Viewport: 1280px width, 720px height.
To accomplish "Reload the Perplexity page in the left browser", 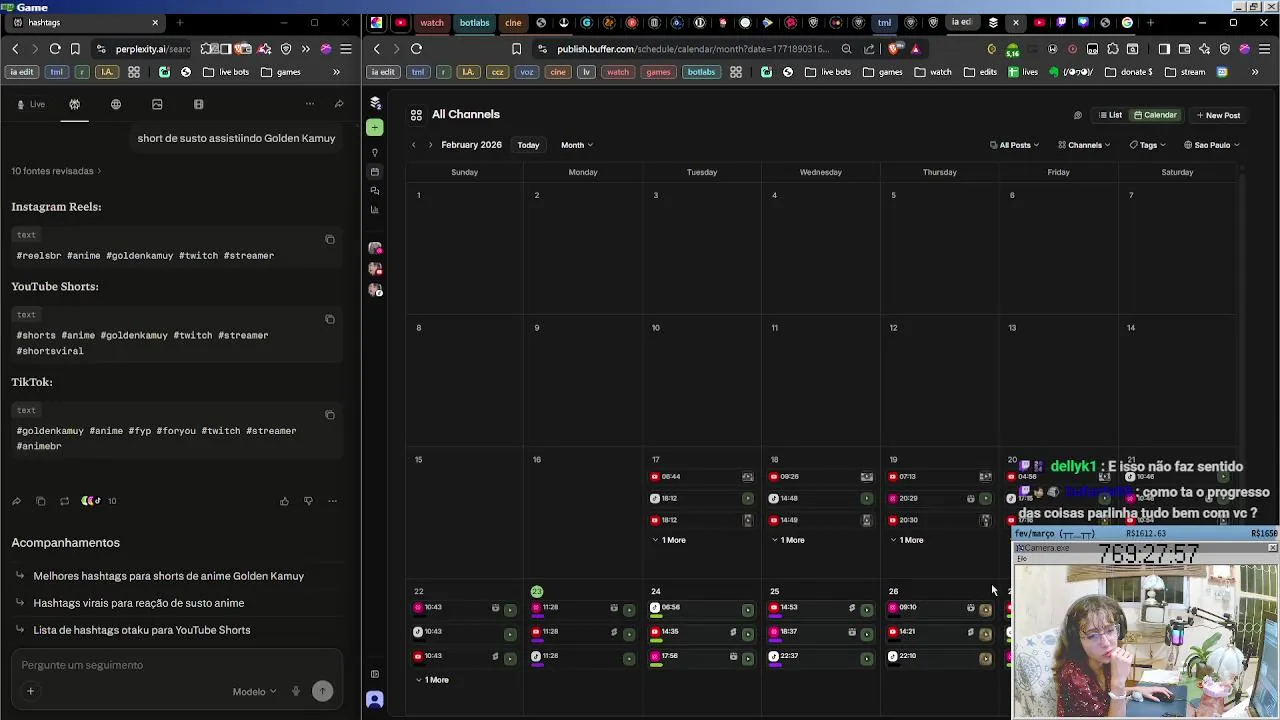I will coord(55,48).
